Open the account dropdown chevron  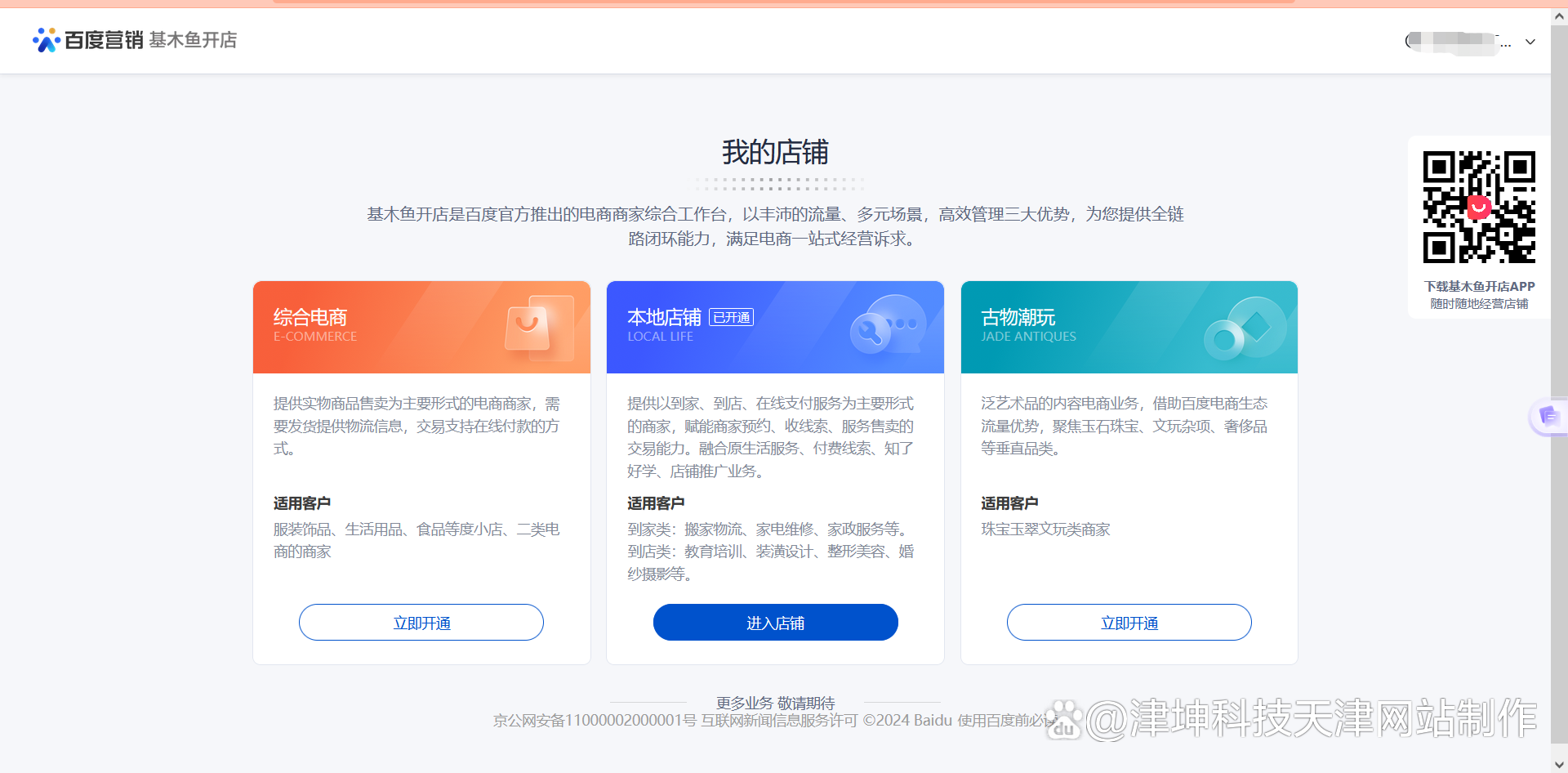click(1530, 42)
